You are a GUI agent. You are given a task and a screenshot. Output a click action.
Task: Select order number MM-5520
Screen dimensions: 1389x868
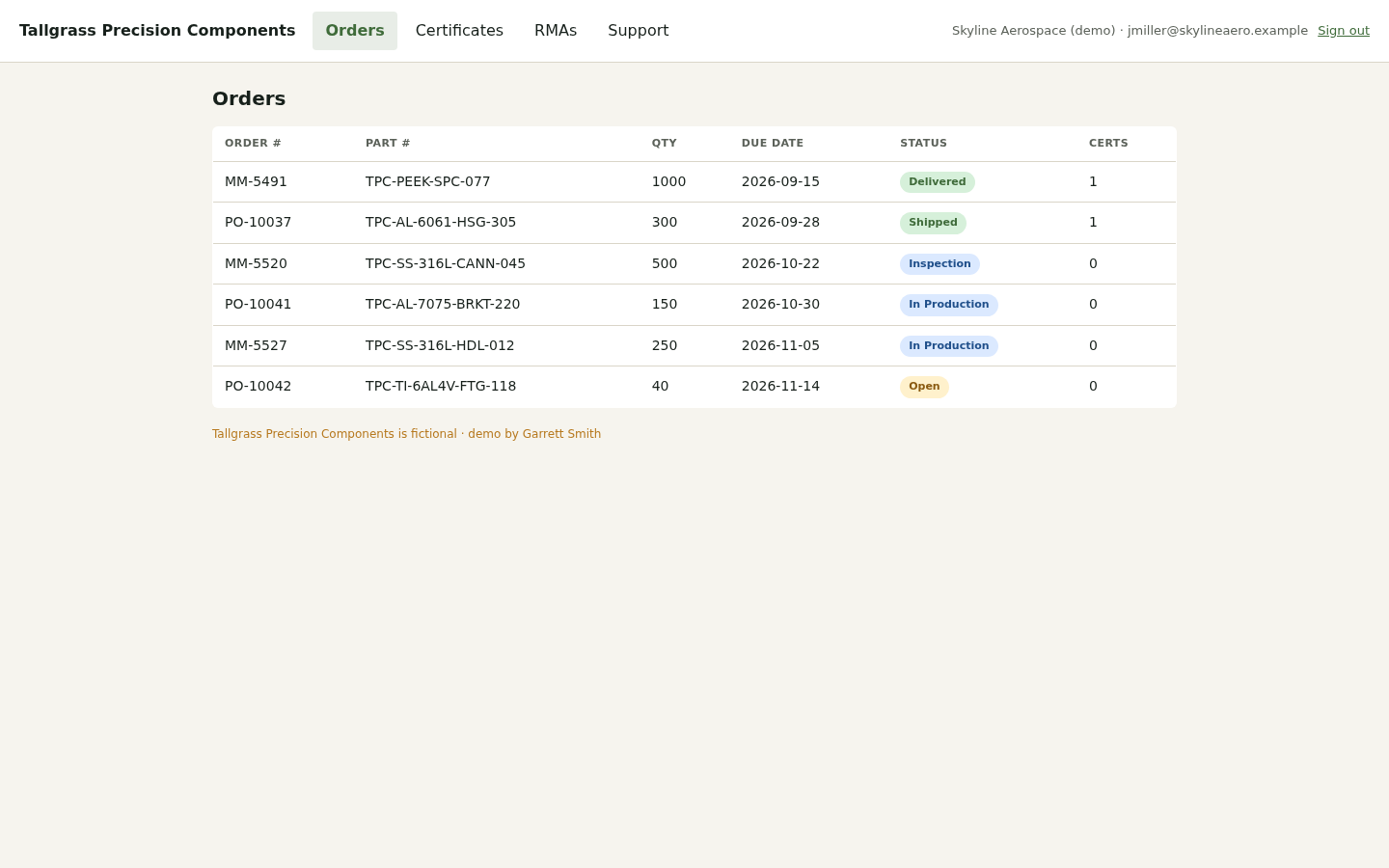point(256,263)
